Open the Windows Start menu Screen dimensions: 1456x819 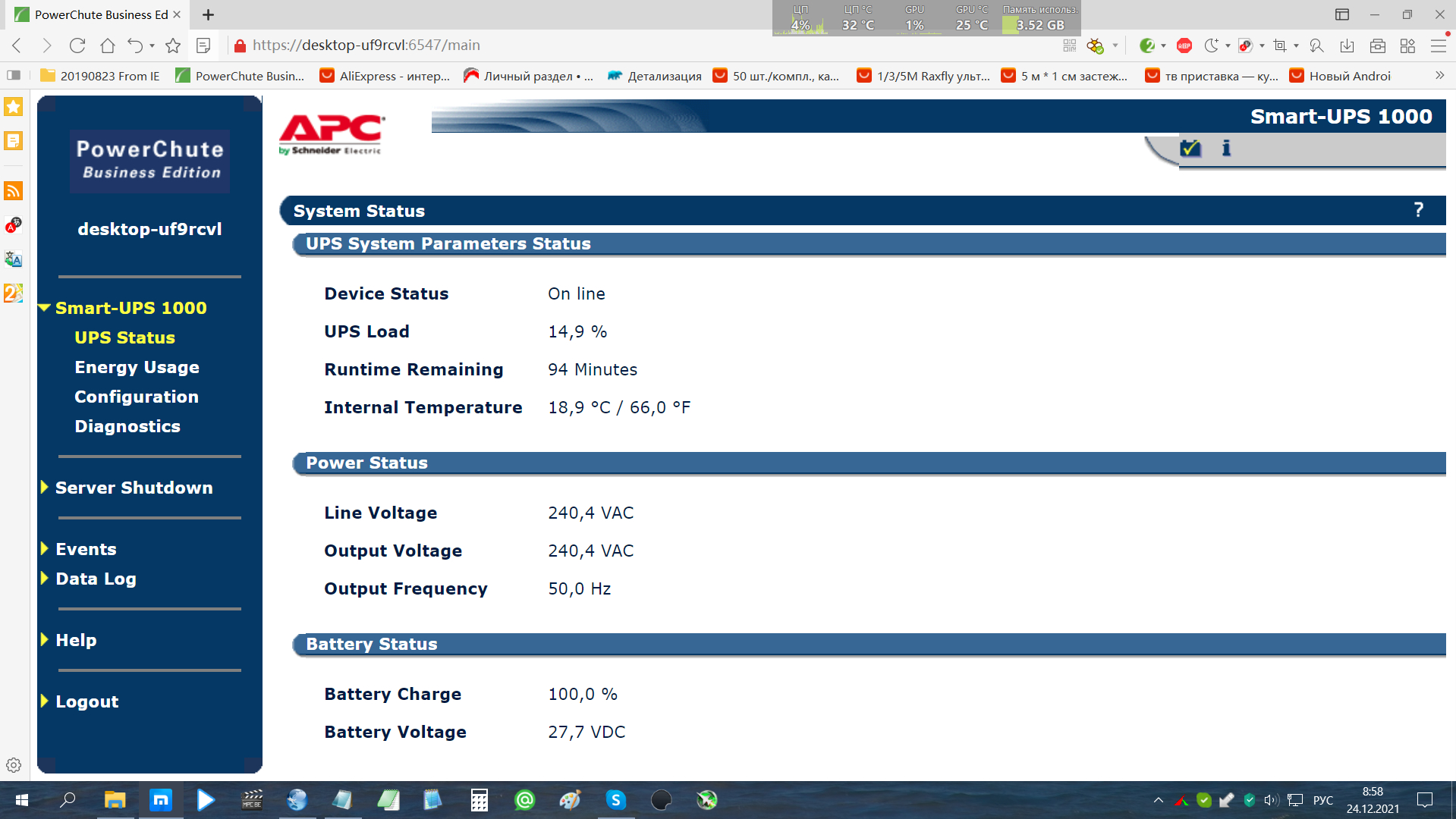point(22,800)
